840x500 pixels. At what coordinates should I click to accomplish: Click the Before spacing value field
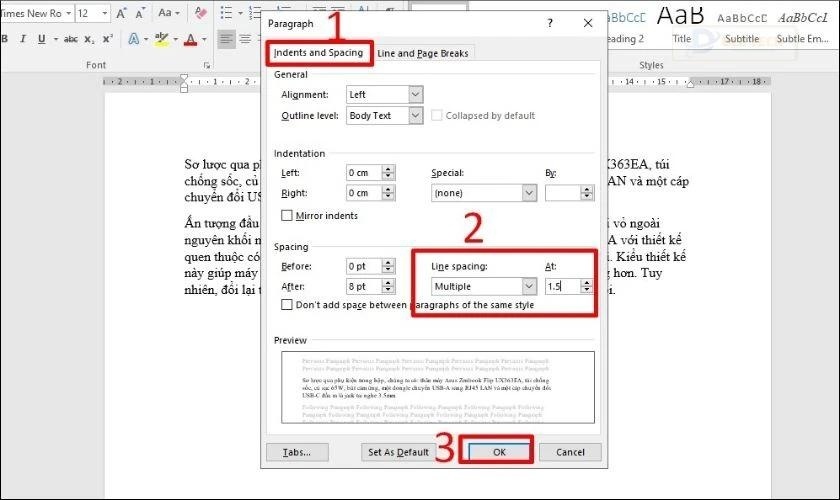click(x=364, y=266)
